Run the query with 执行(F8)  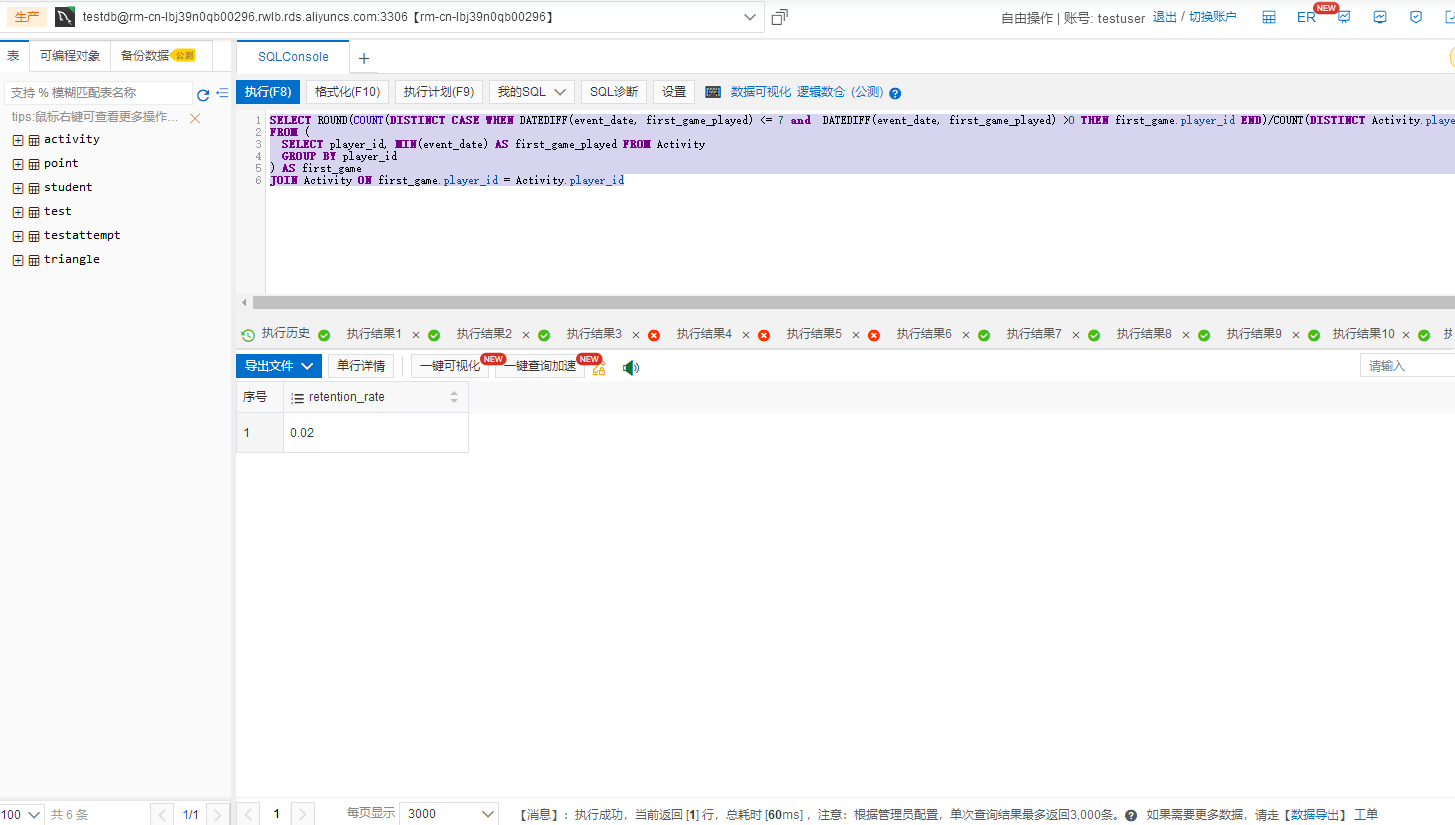pos(268,92)
